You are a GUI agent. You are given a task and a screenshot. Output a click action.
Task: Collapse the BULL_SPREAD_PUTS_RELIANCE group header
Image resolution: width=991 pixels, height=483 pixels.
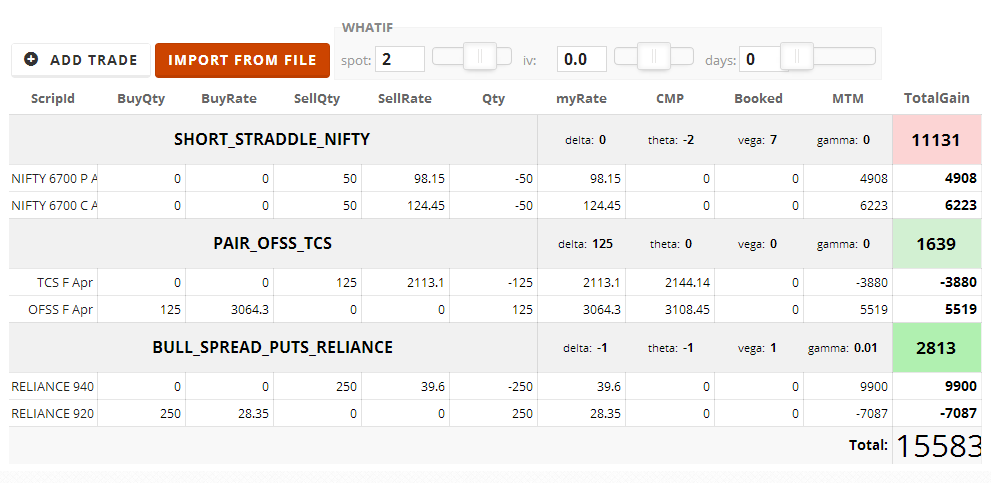click(272, 347)
